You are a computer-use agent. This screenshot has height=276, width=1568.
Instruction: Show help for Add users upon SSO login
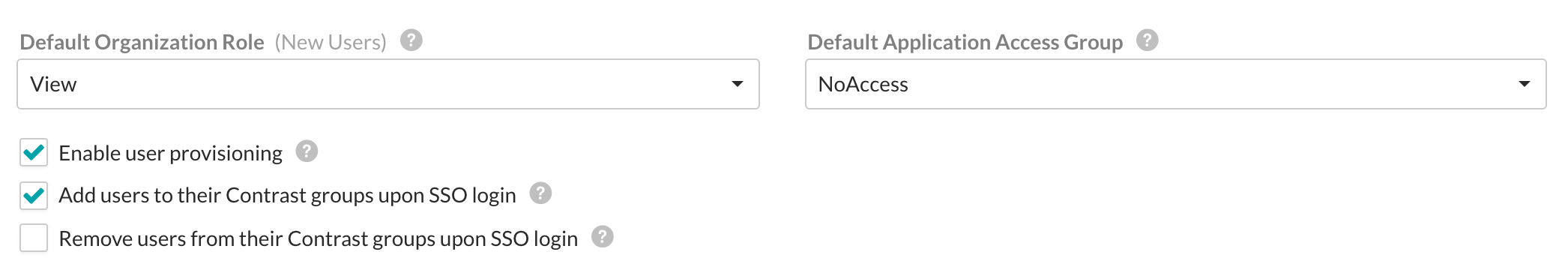[x=540, y=193]
